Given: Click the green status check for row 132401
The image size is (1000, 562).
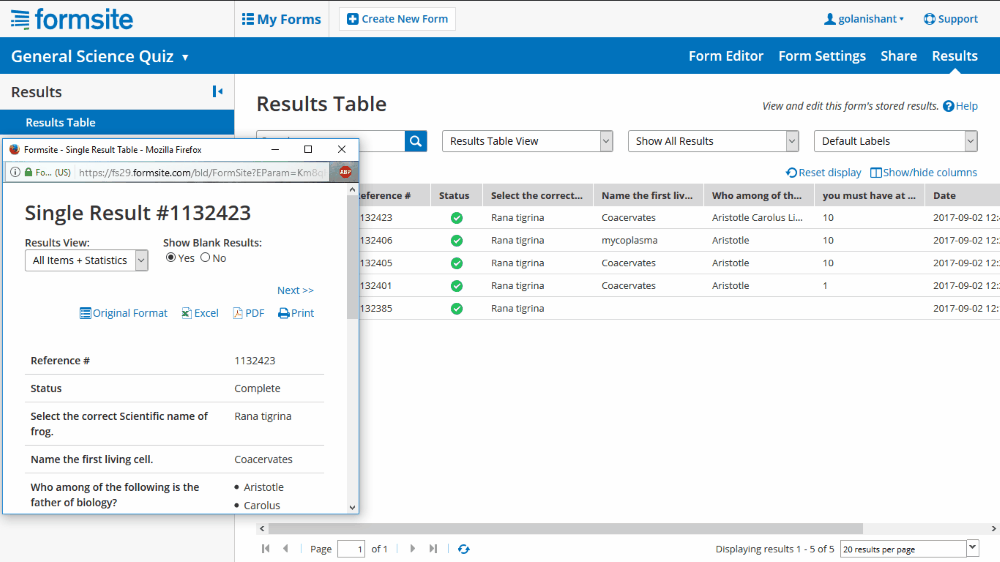Looking at the screenshot, I should coord(457,286).
